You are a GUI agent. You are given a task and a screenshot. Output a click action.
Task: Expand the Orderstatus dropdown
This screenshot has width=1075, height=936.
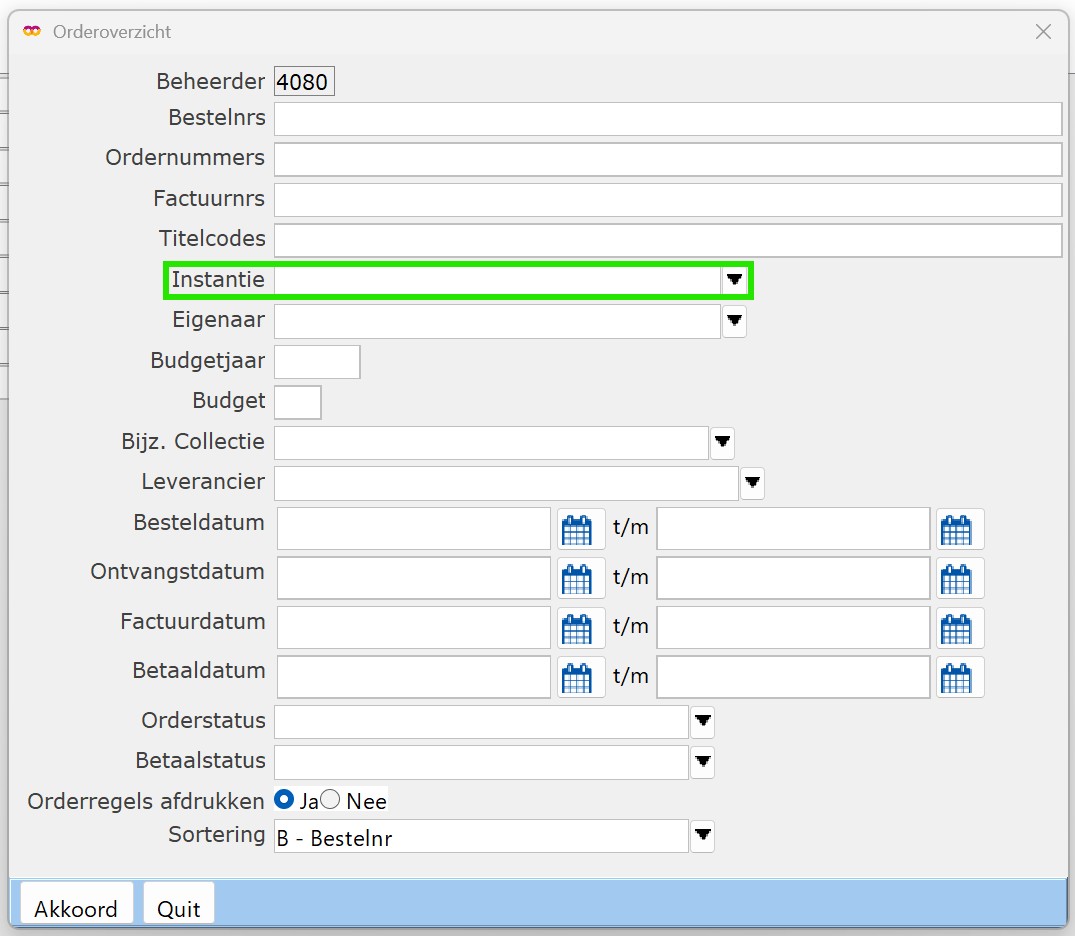[x=703, y=721]
